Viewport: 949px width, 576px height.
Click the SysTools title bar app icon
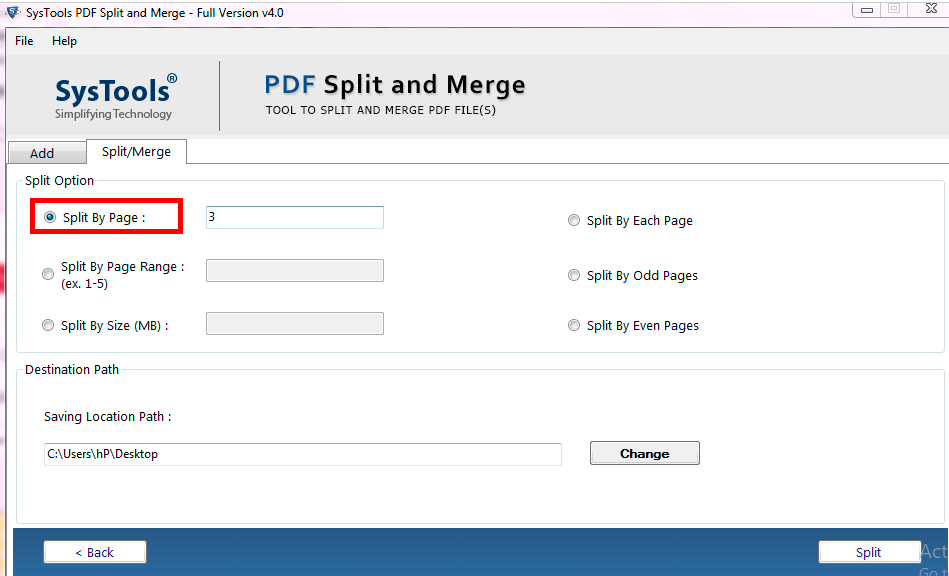click(x=13, y=12)
